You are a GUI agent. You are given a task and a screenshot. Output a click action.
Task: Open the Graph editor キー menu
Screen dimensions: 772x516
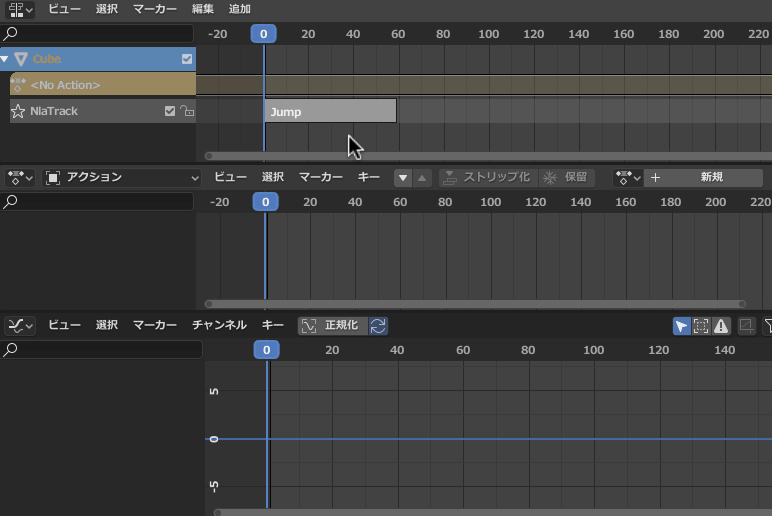tap(272, 325)
